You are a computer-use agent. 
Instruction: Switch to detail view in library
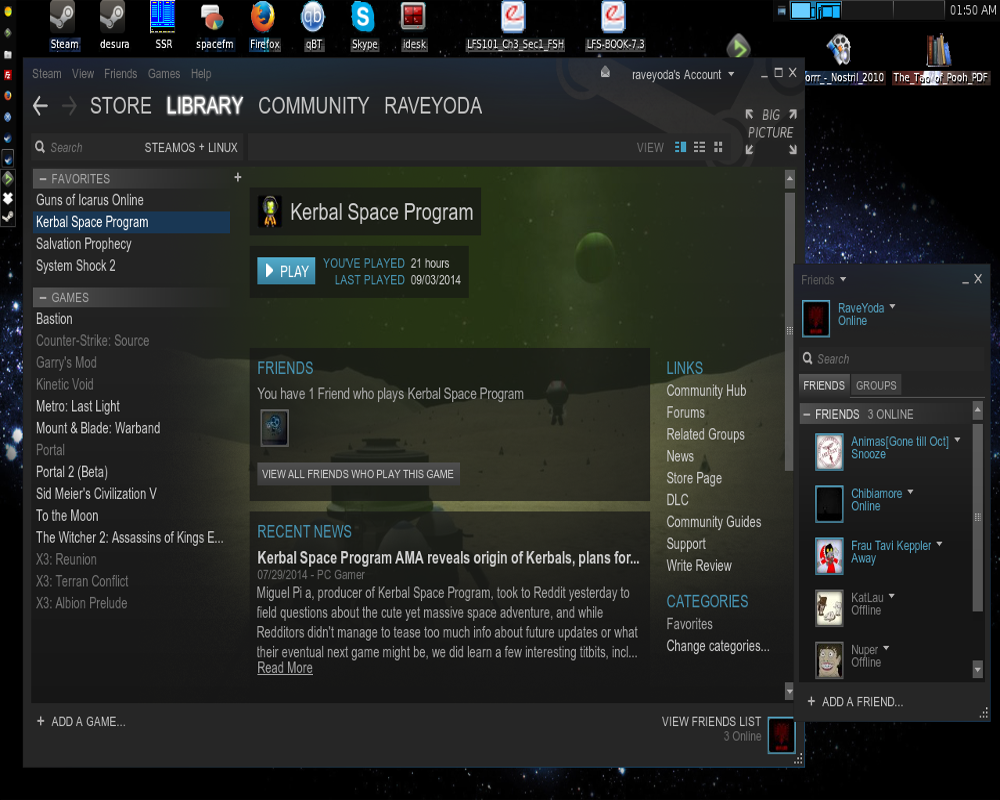(680, 147)
